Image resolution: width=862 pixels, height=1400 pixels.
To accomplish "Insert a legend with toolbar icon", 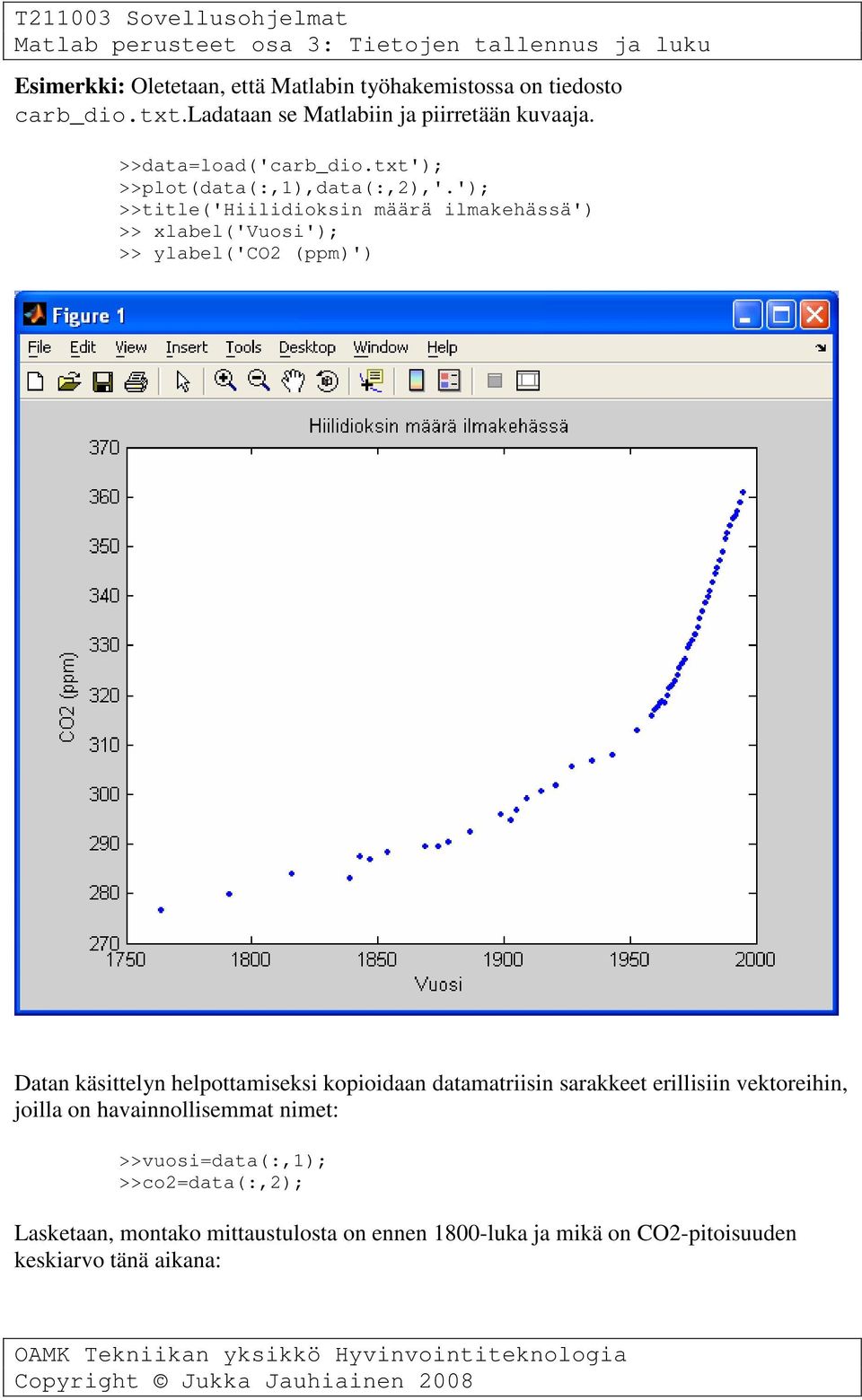I will point(449,381).
